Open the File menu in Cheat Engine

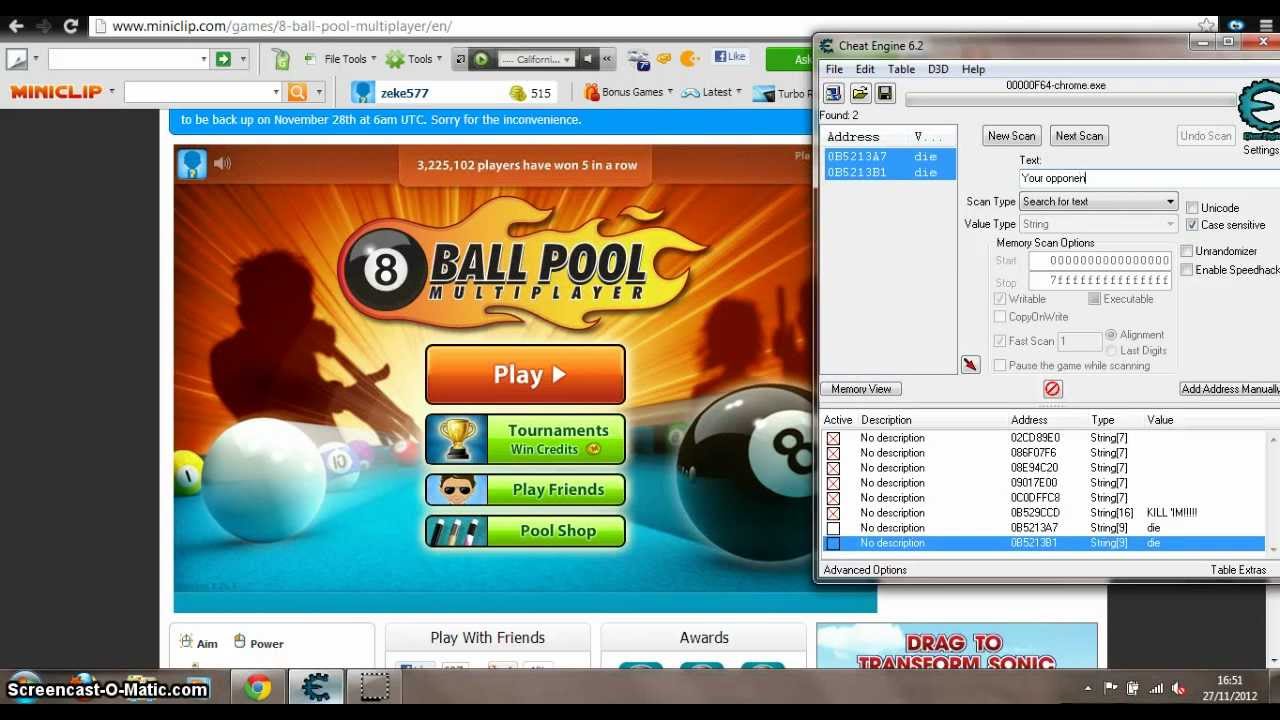[x=834, y=69]
